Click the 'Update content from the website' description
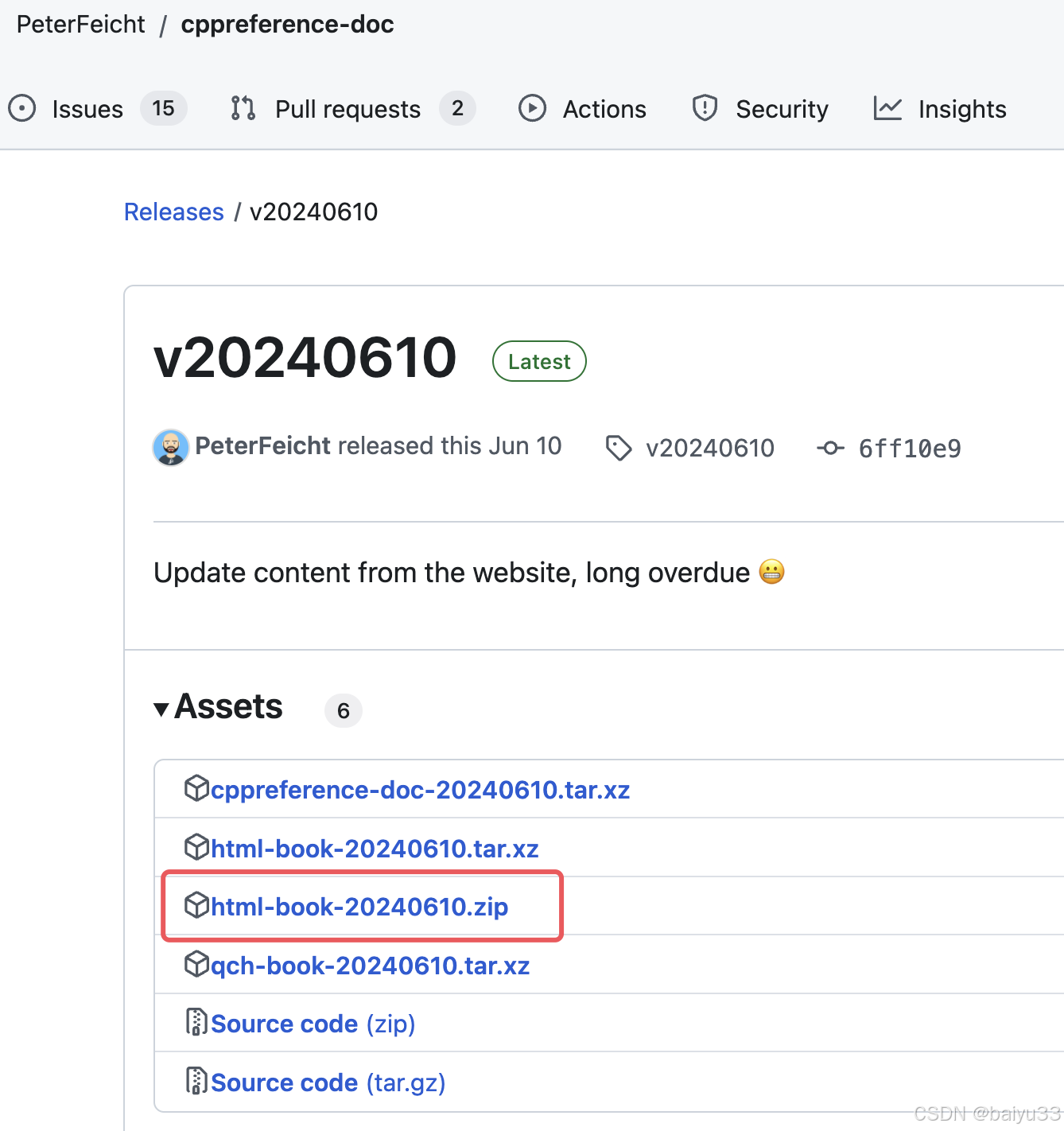 tap(469, 573)
